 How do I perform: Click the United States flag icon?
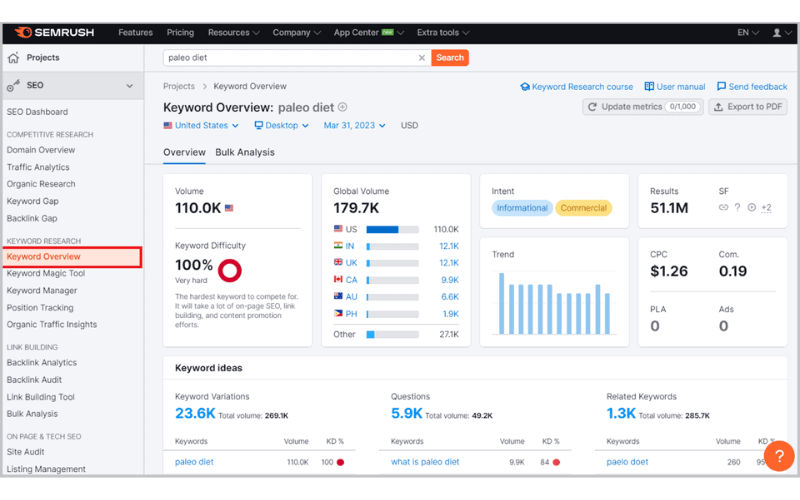tap(168, 126)
